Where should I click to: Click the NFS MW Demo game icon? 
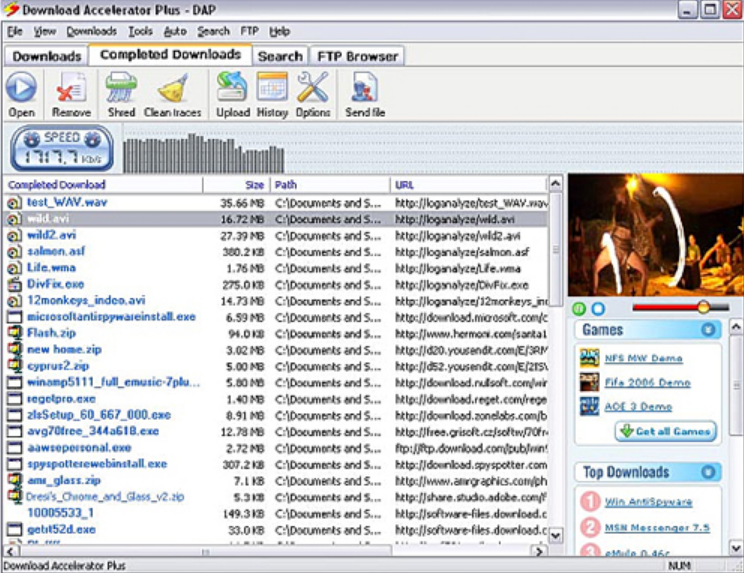click(589, 358)
